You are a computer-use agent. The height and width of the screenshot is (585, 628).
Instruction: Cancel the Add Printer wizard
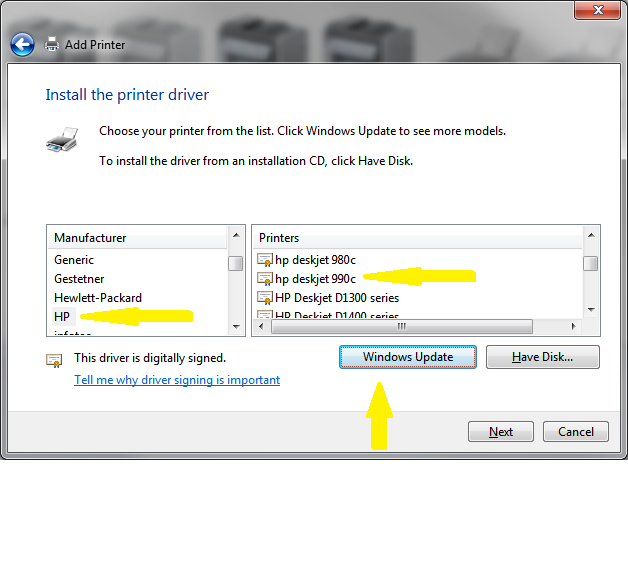(x=576, y=432)
